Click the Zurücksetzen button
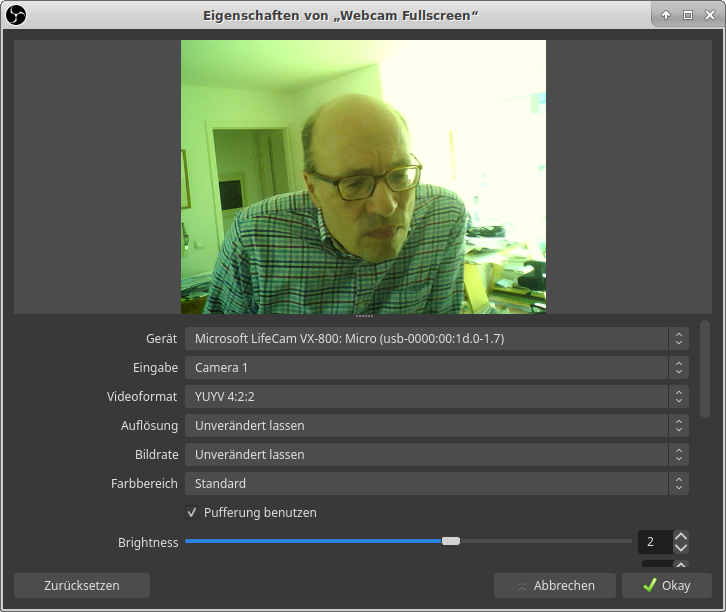The width and height of the screenshot is (726, 612). point(82,586)
